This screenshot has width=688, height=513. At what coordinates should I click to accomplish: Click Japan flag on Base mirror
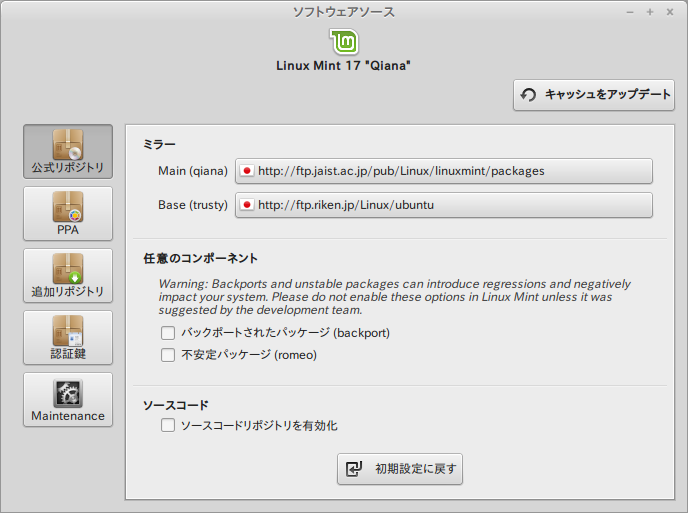(247, 205)
